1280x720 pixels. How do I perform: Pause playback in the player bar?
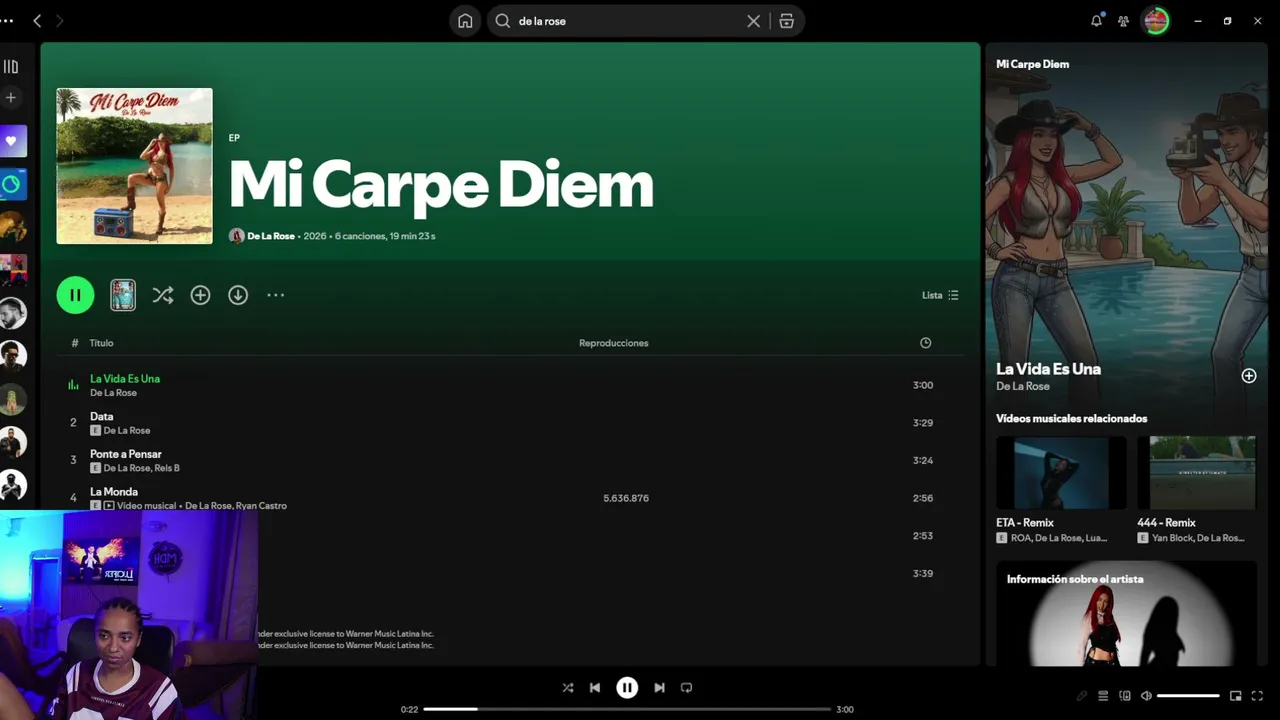click(x=627, y=688)
